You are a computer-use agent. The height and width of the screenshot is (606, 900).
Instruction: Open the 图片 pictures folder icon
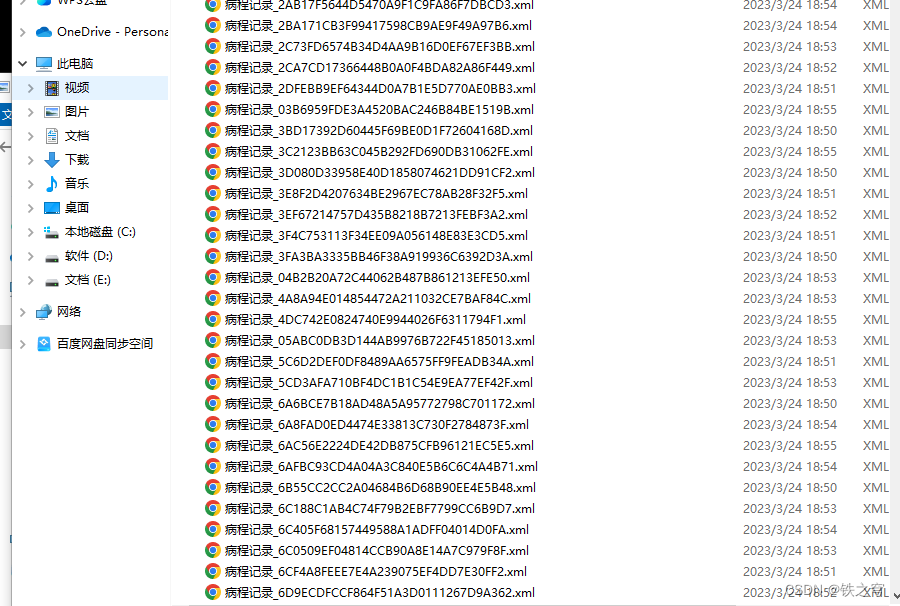point(52,112)
